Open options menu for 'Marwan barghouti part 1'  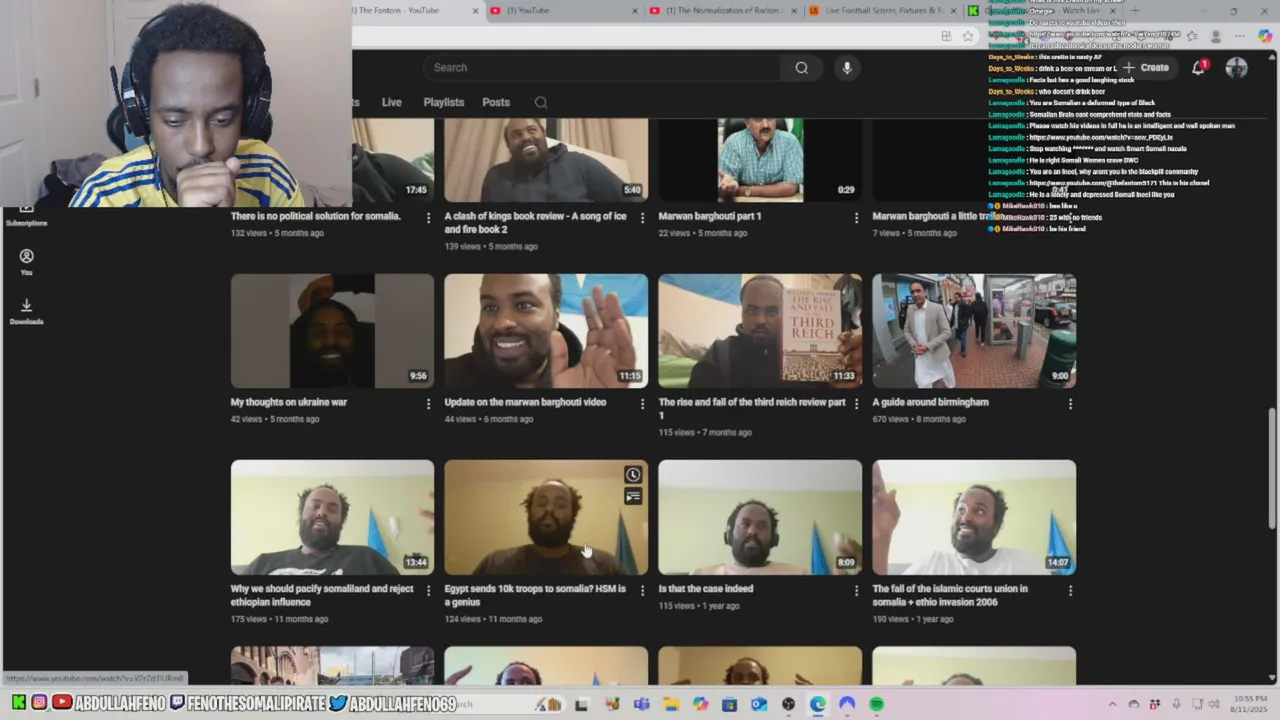click(x=856, y=217)
